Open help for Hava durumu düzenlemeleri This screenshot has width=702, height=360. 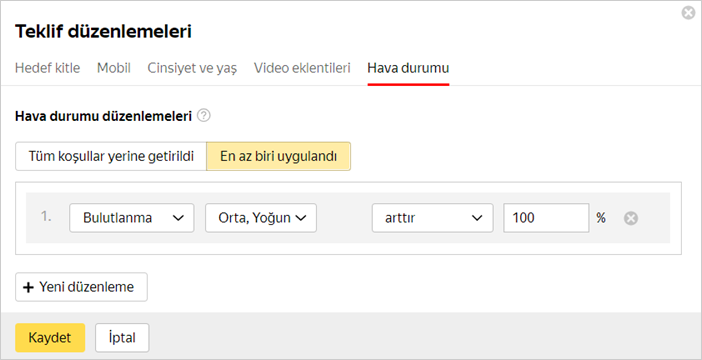[x=203, y=116]
